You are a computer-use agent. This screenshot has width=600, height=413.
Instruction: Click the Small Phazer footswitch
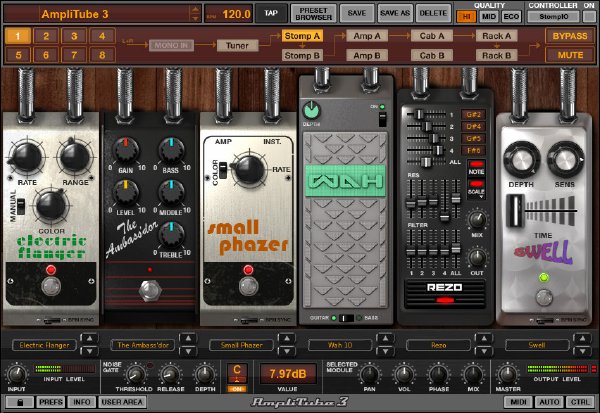pos(248,286)
